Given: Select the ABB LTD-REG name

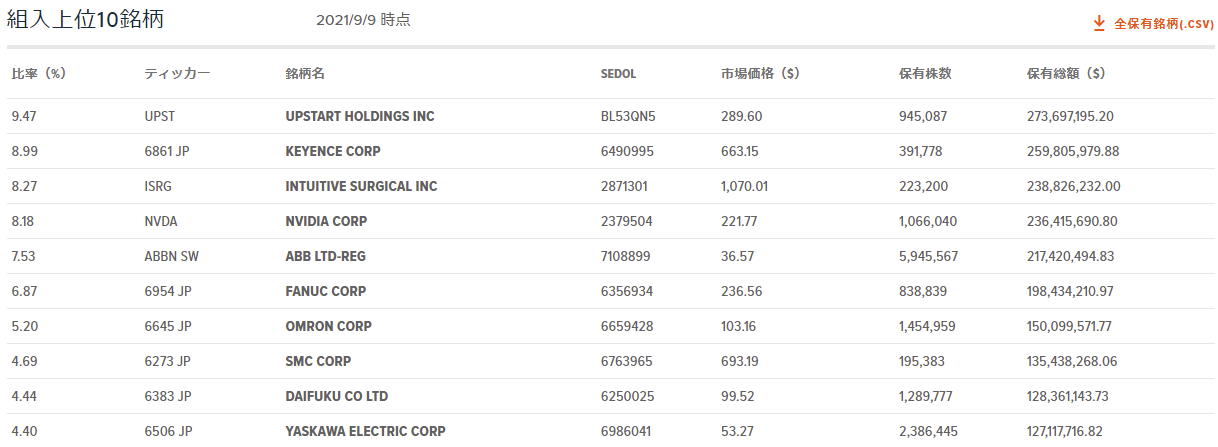Looking at the screenshot, I should point(325,256).
